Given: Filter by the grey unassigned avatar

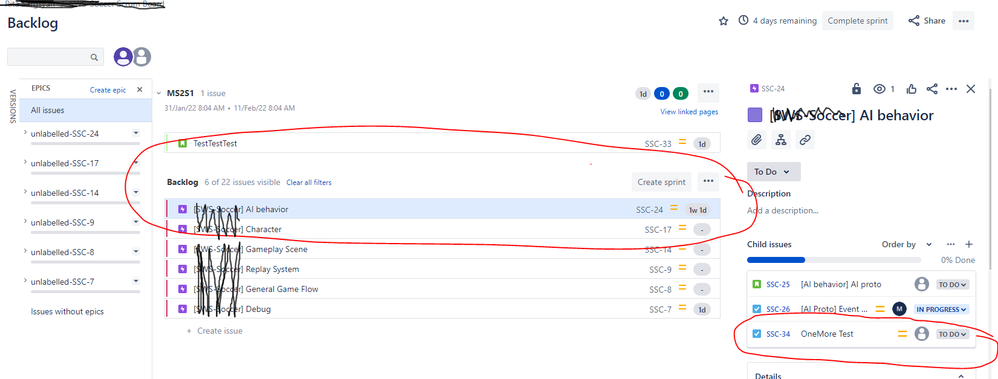Looking at the screenshot, I should point(142,57).
